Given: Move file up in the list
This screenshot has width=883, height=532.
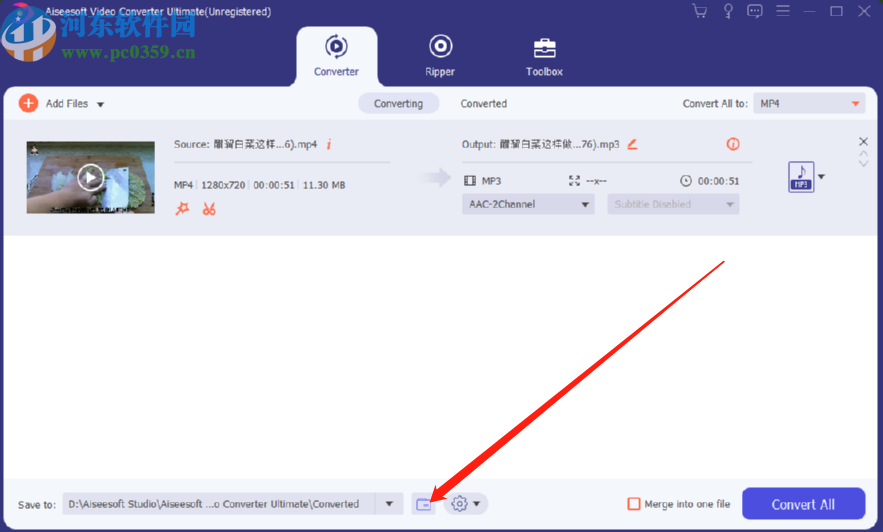Looking at the screenshot, I should point(863,153).
